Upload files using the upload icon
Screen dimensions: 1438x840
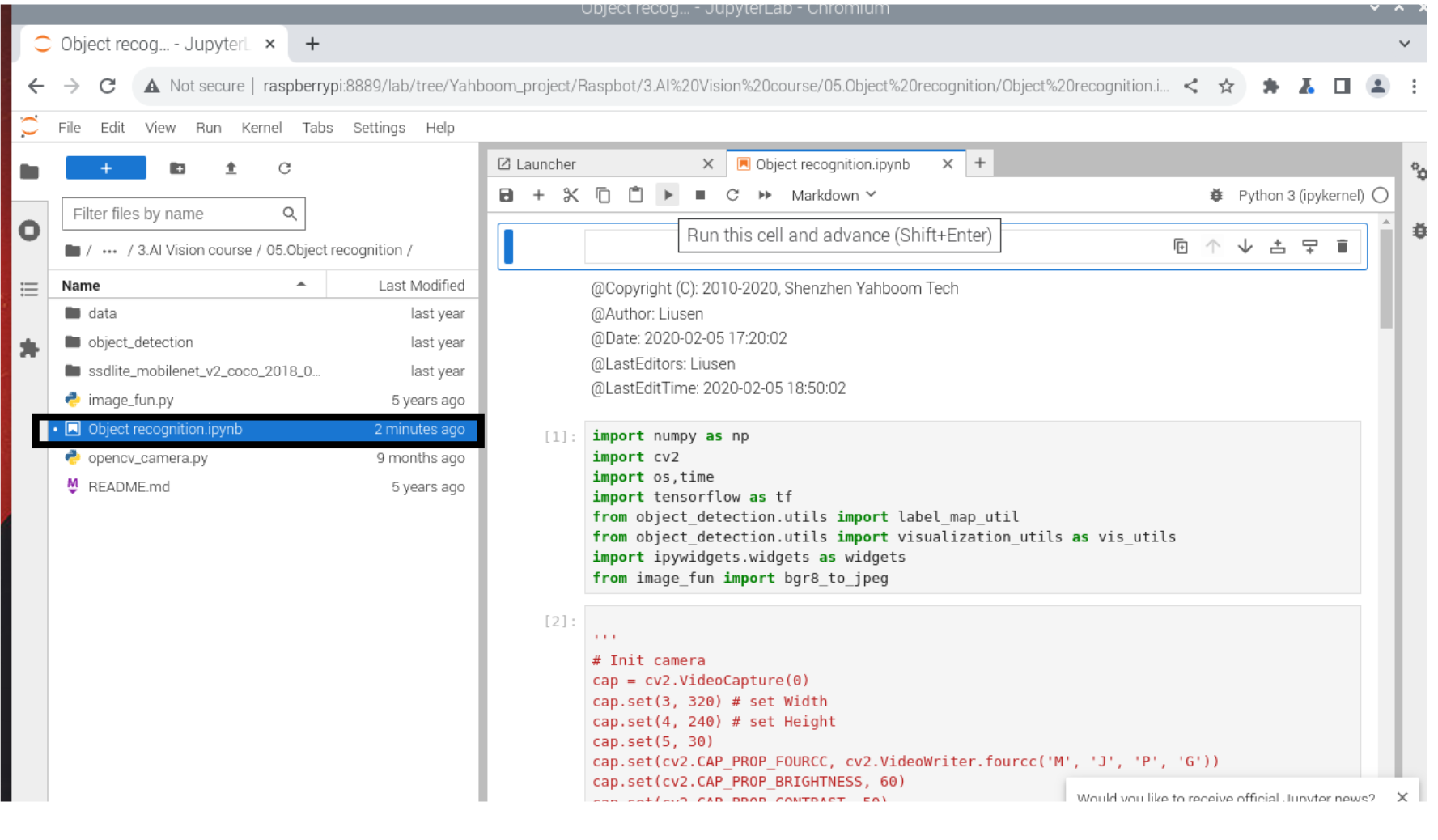click(231, 168)
